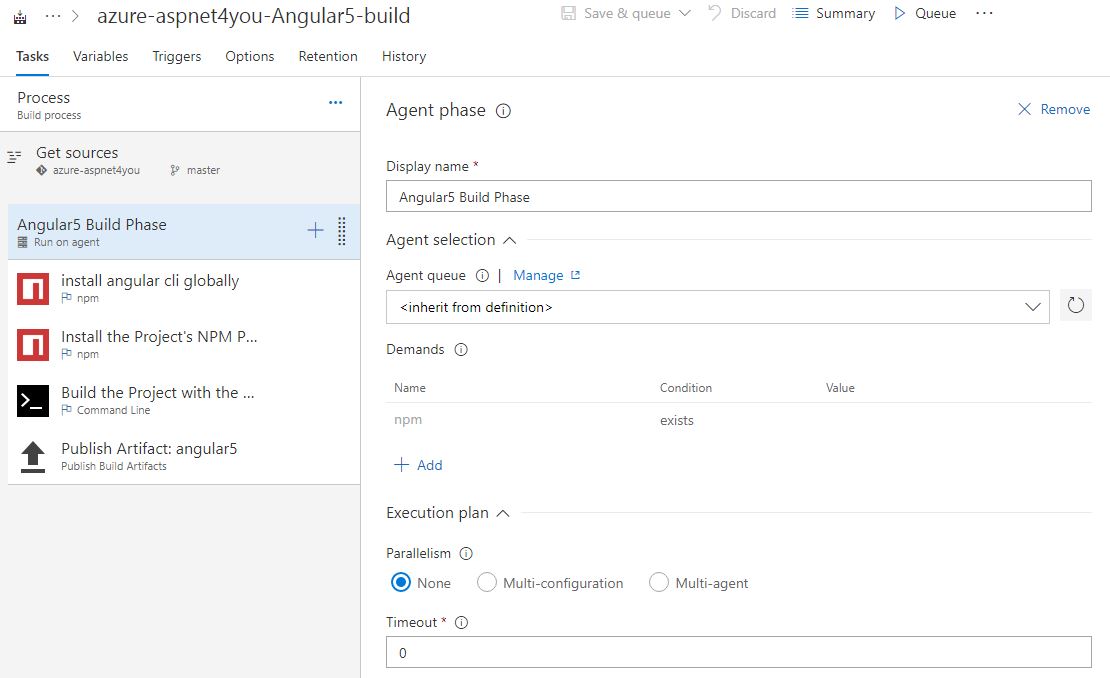Click the build definition title azure-aspnet4you-Angular5-build
The image size is (1110, 678).
point(253,16)
